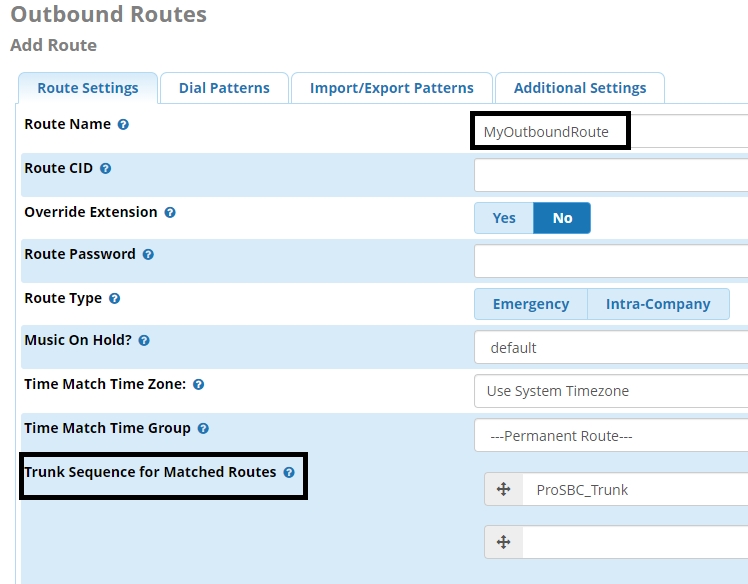The height and width of the screenshot is (584, 748).
Task: Set Override Extension to Yes
Action: pos(504,218)
